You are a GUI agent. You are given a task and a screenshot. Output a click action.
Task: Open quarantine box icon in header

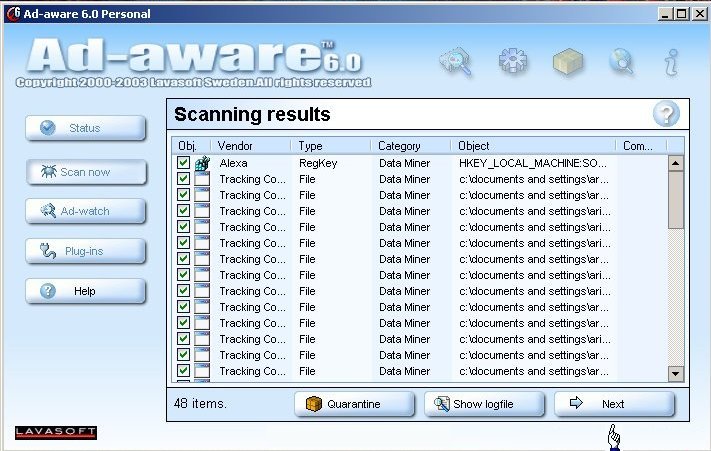tap(568, 61)
